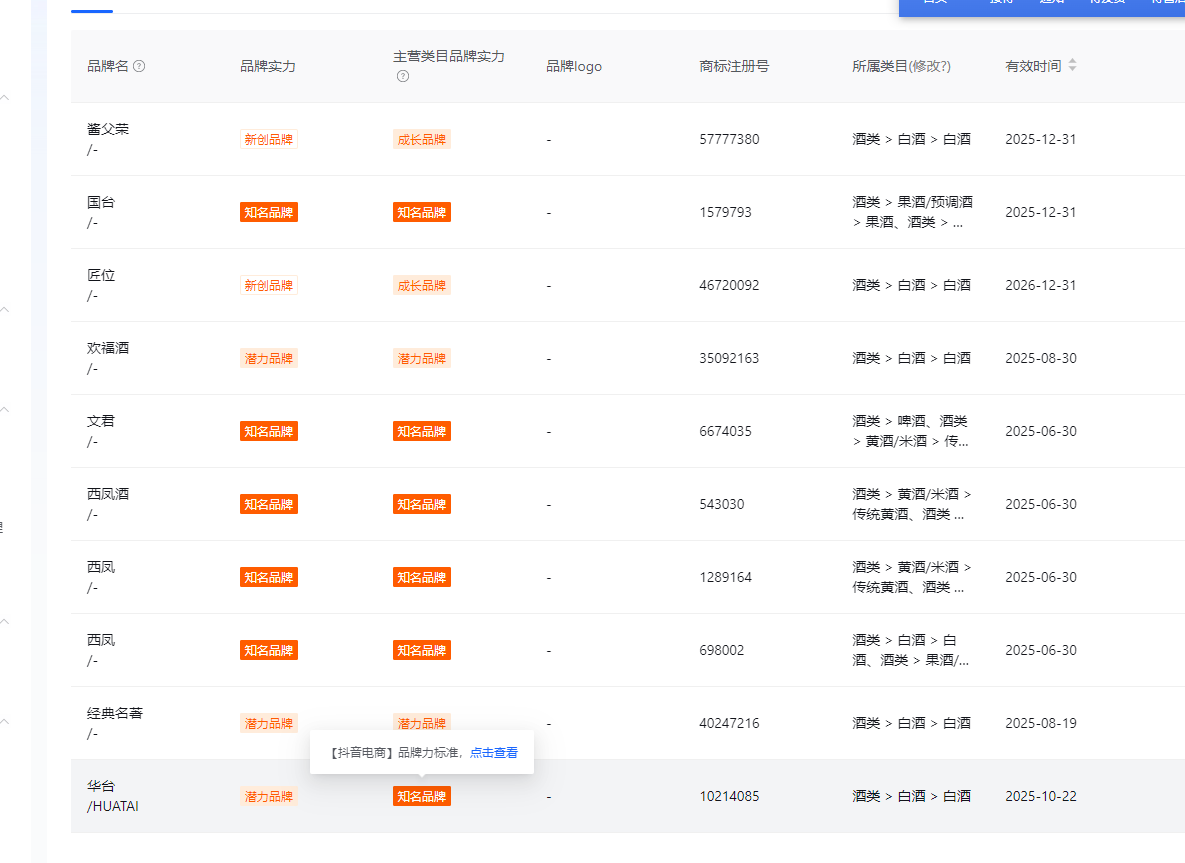Click 西凤酒 brand name
This screenshot has width=1185, height=863.
tap(108, 494)
